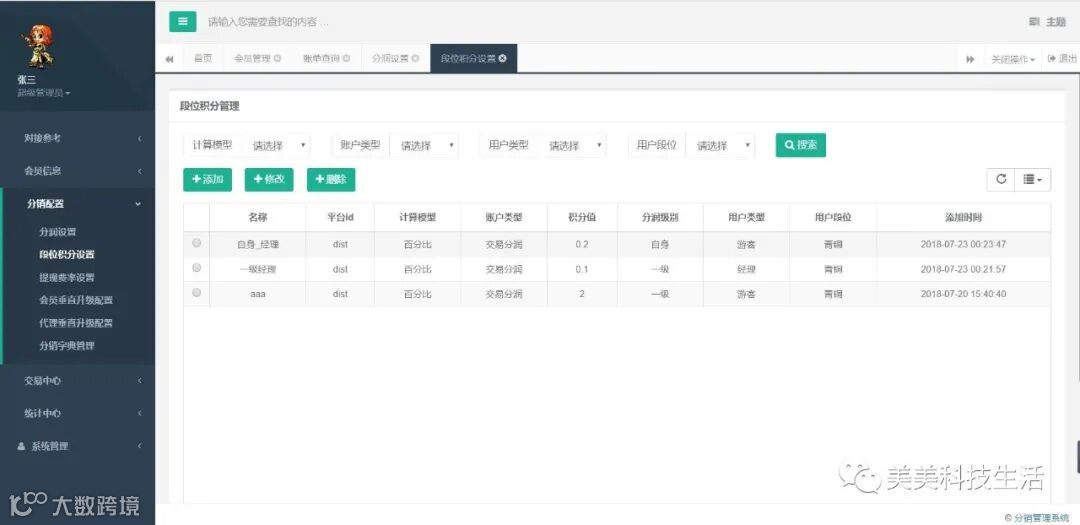Add a new record with 添加 button
This screenshot has height=525, width=1080.
point(207,179)
